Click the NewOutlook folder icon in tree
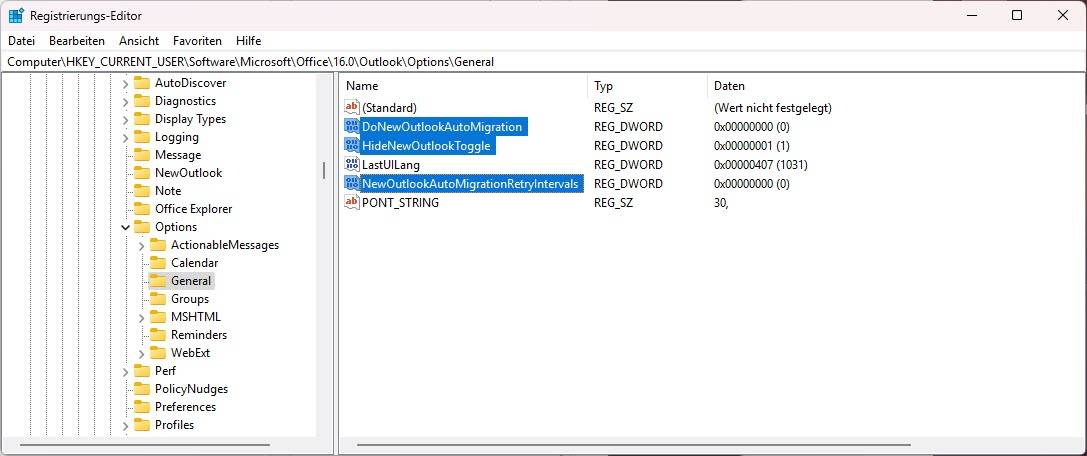This screenshot has width=1087, height=456. (x=141, y=173)
